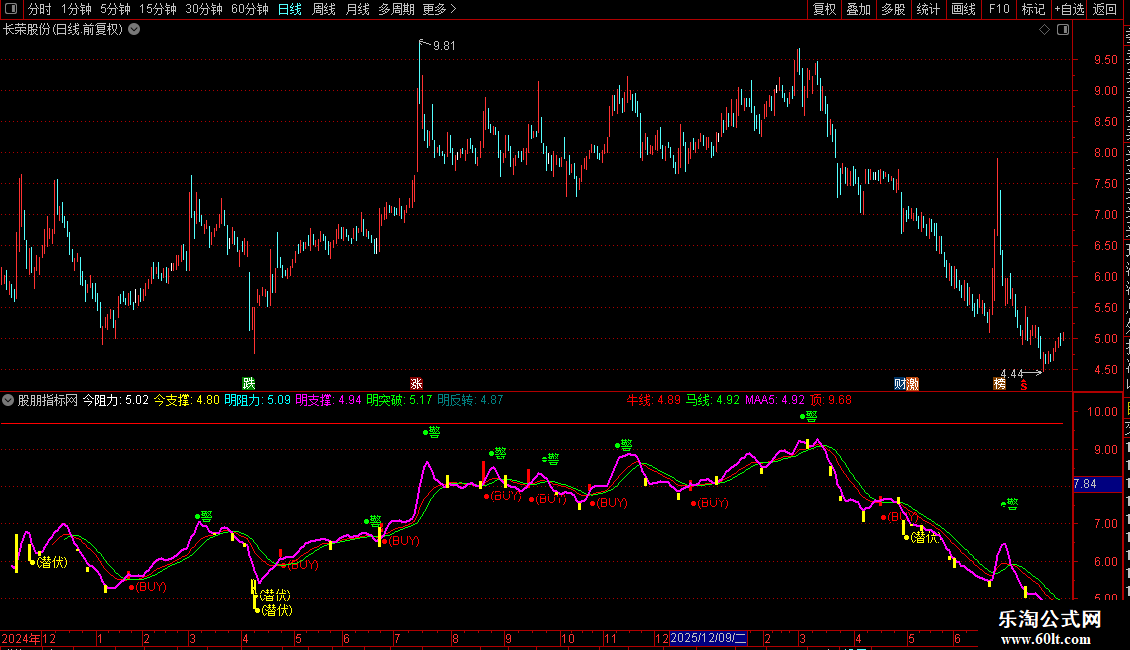
Task: Click the MAA5: 4.92 indicator value
Action: [775, 400]
